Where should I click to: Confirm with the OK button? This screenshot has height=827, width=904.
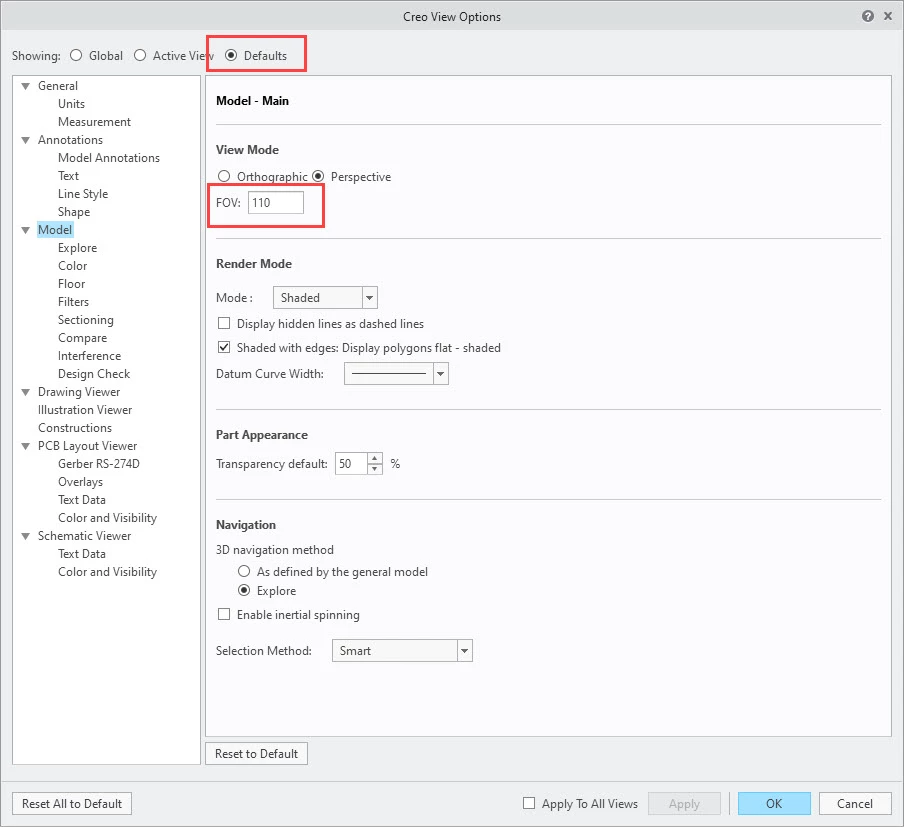point(774,803)
